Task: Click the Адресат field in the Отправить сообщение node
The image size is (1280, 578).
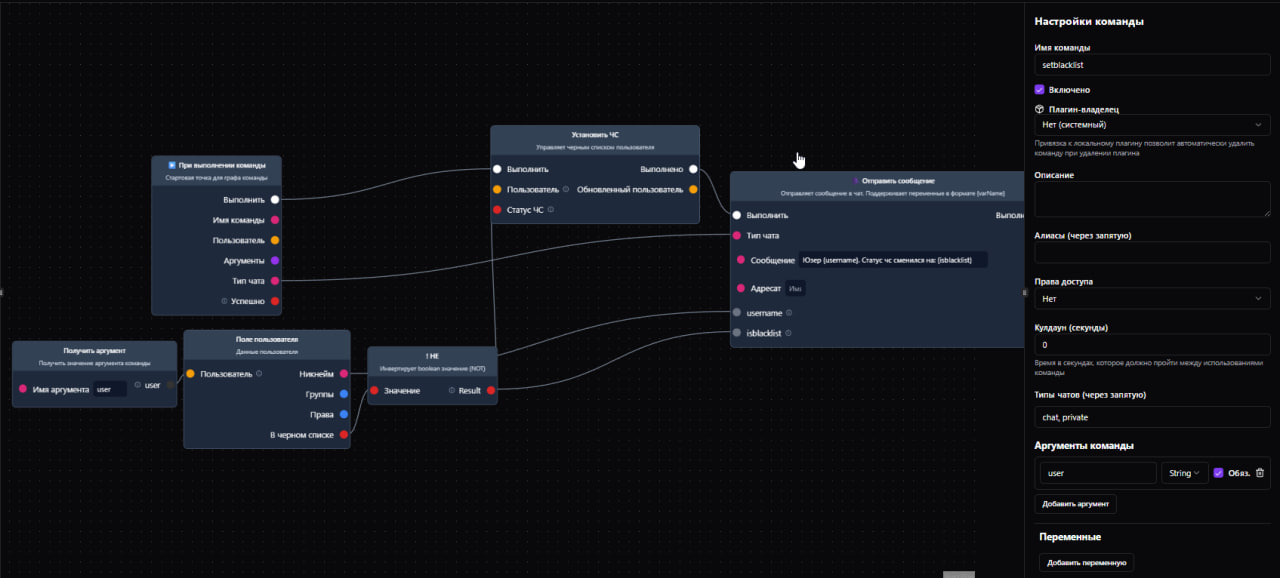Action: [x=795, y=289]
